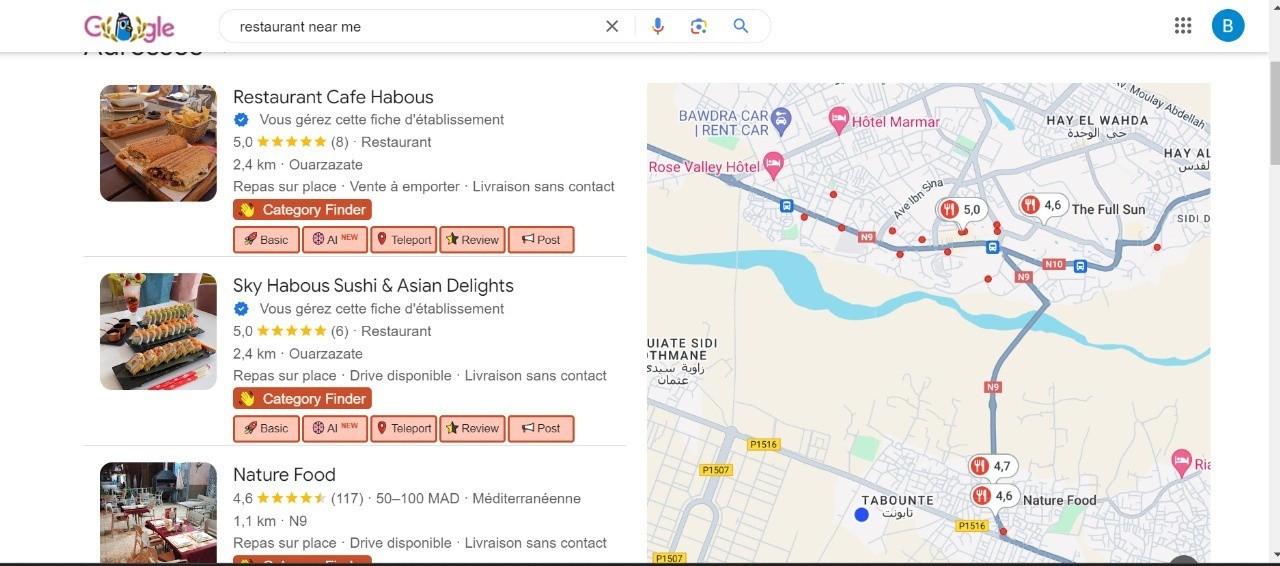Image resolution: width=1280 pixels, height=566 pixels.
Task: Click 'Vente à emporter' text
Action: click(405, 186)
